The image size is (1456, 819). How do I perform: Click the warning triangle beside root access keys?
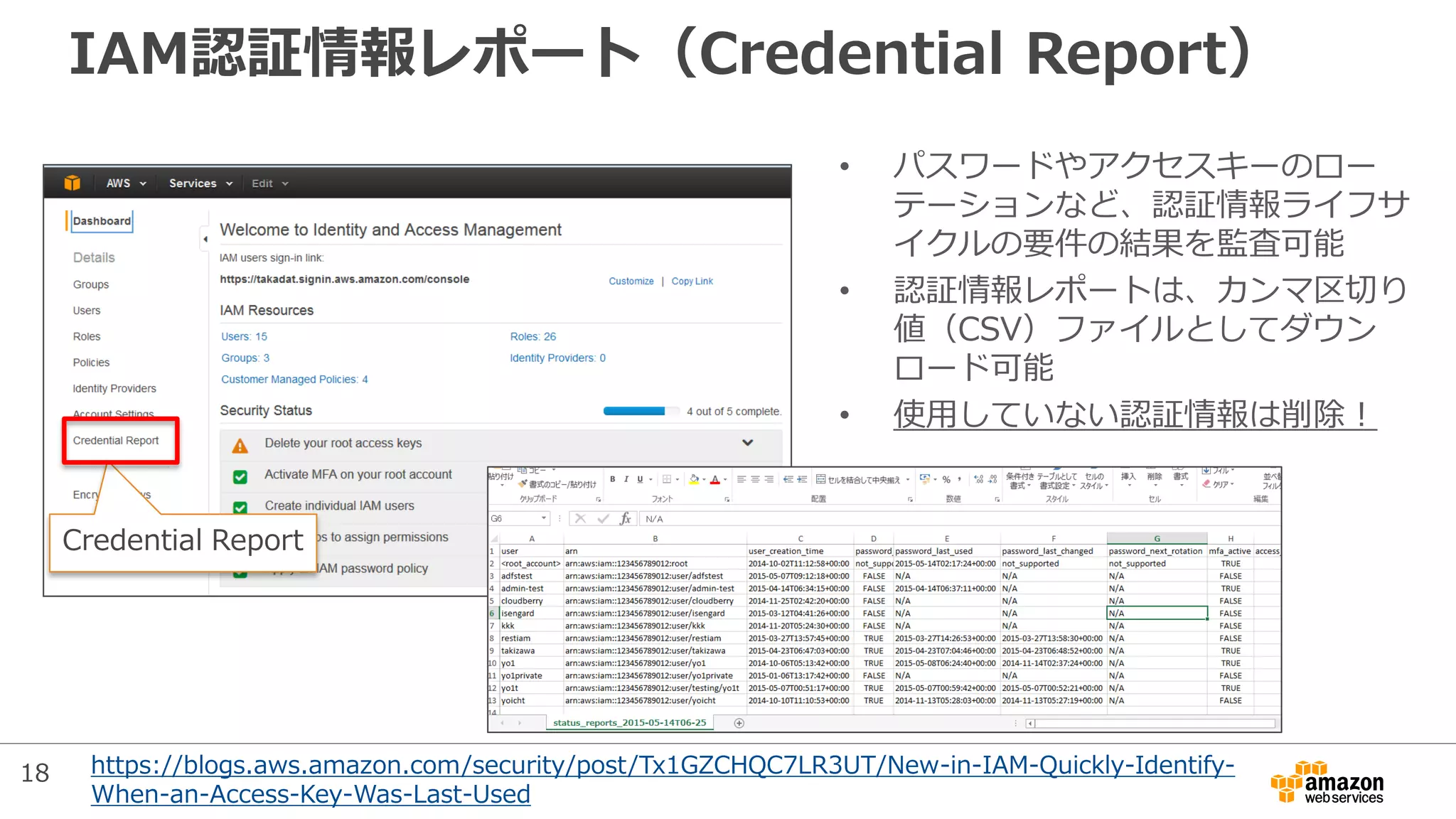(240, 446)
